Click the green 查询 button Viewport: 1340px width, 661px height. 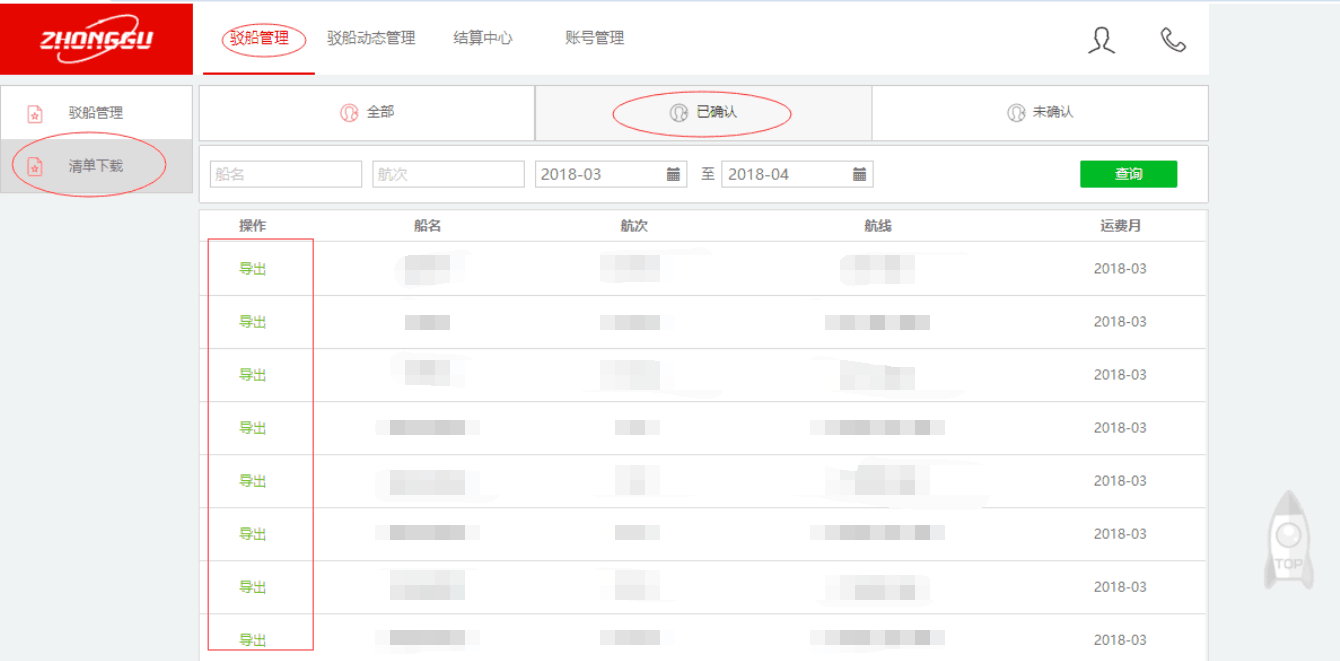pos(1128,174)
